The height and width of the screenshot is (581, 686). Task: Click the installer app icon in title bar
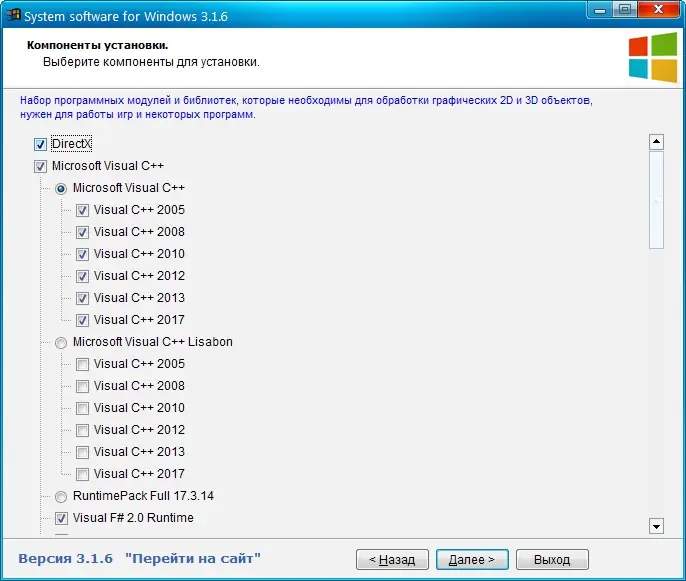(13, 15)
